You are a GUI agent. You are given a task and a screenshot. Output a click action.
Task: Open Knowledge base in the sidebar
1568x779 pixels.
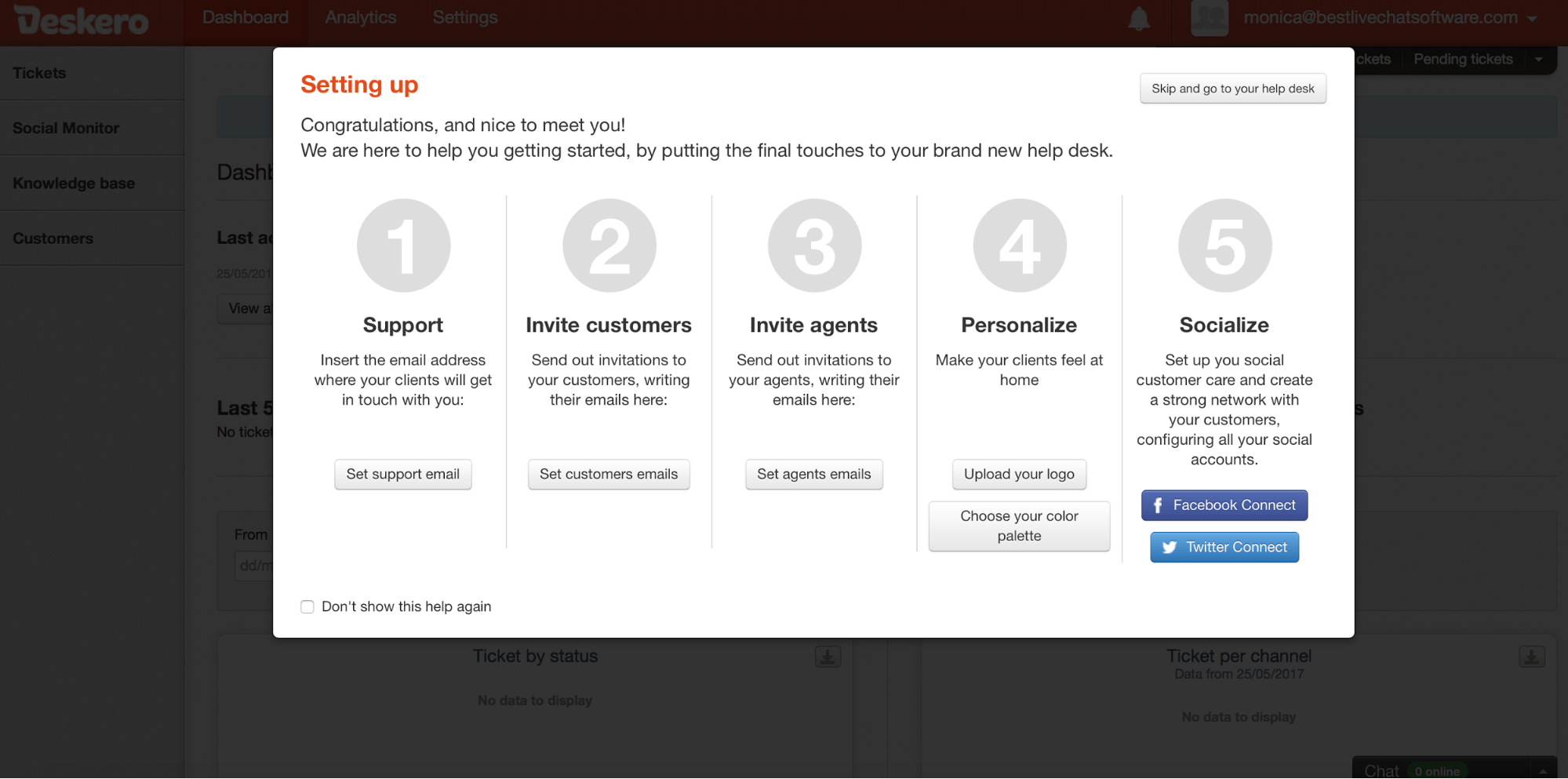coord(92,183)
